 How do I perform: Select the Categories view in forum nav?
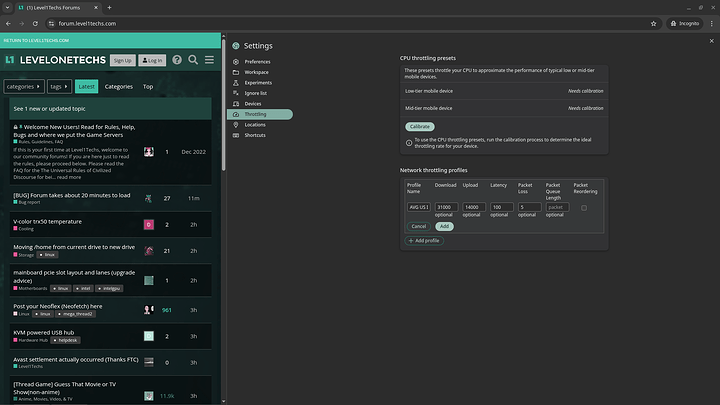[118, 87]
